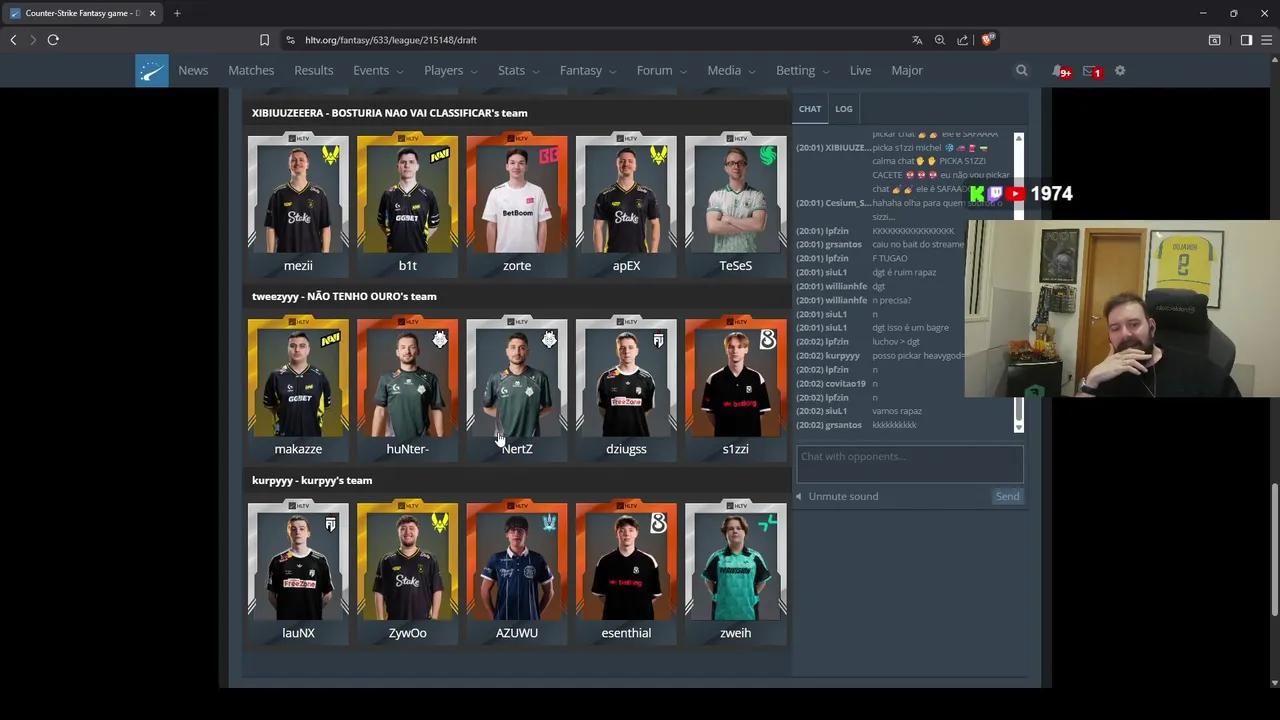Expand the Forum dropdown
The height and width of the screenshot is (720, 1280).
tap(662, 71)
